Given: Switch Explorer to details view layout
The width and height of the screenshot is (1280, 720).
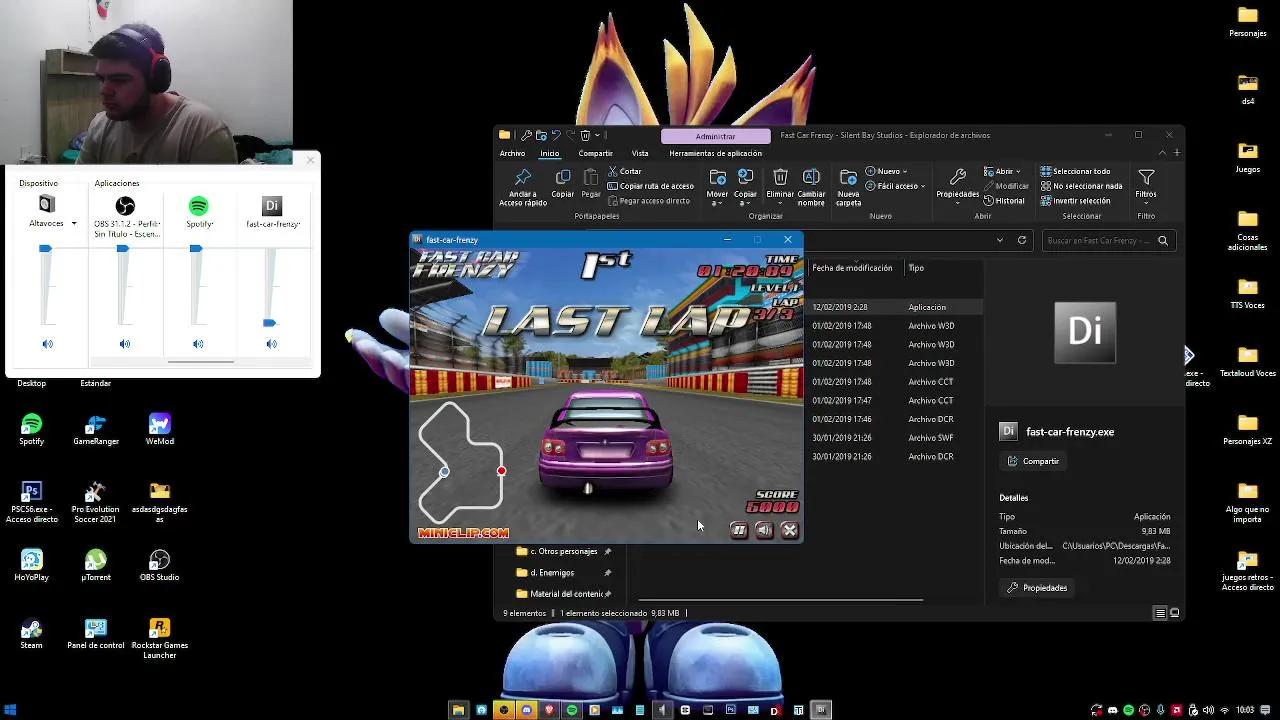Looking at the screenshot, I should point(1160,613).
